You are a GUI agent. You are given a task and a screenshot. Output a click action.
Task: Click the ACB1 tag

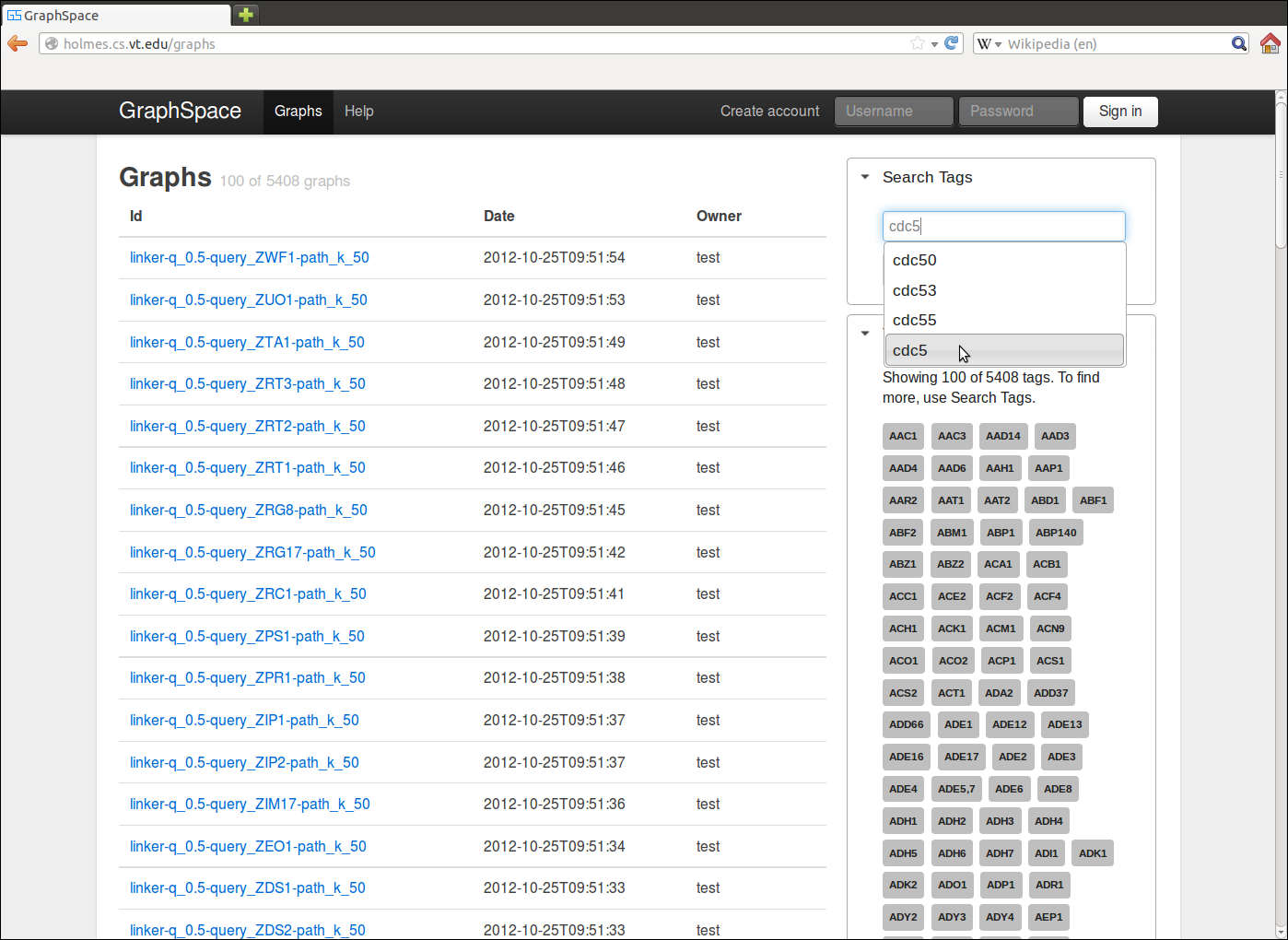pos(1047,564)
